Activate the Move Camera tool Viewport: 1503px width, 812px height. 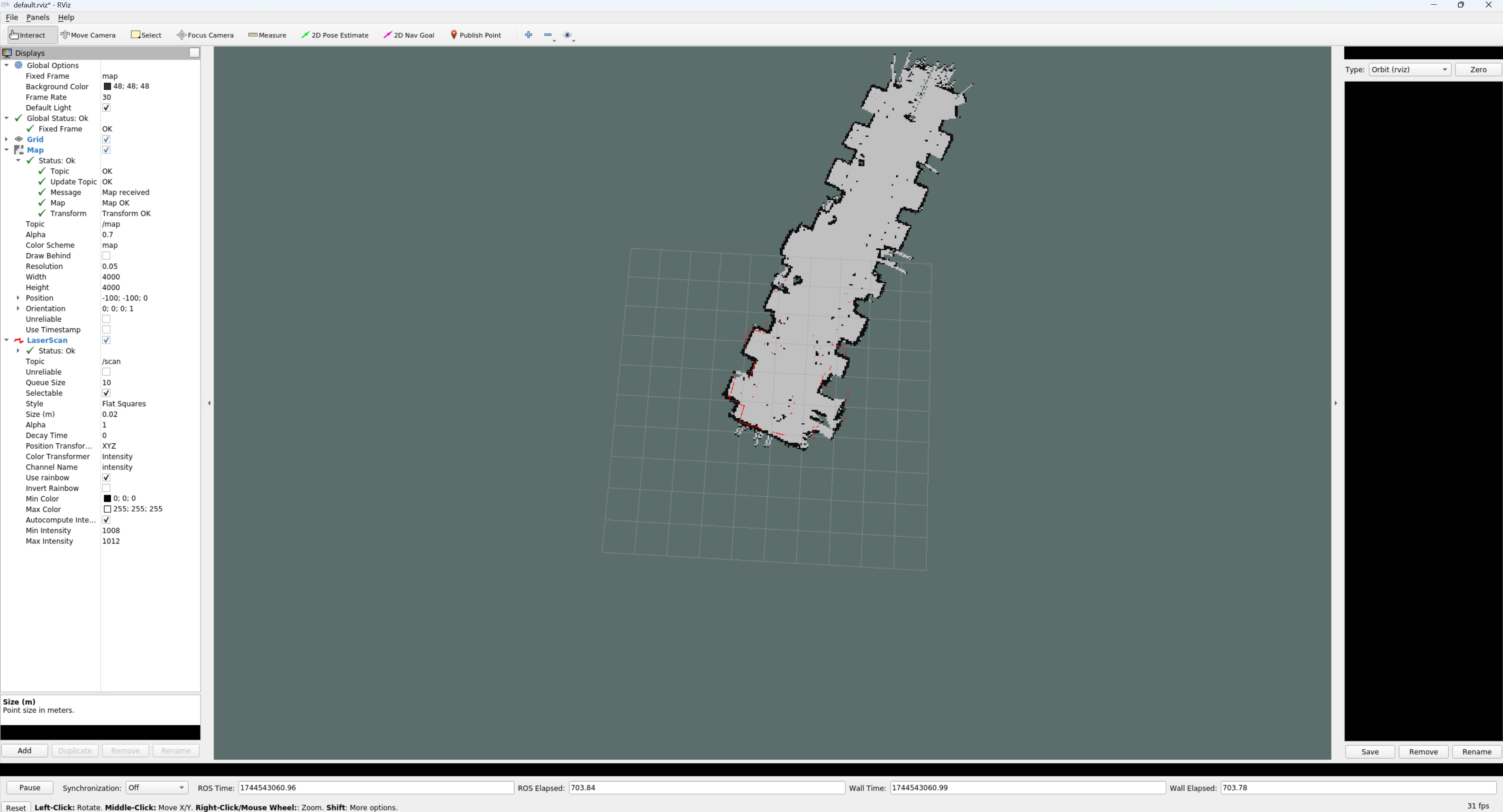pos(88,34)
